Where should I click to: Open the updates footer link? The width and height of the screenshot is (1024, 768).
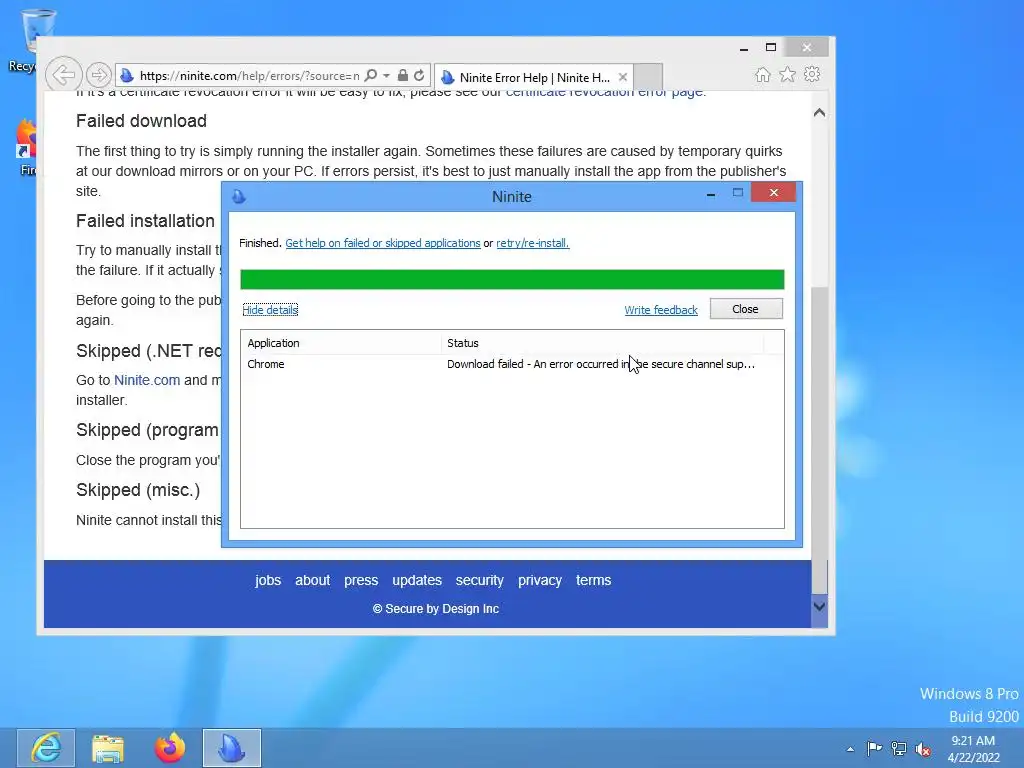tap(417, 580)
